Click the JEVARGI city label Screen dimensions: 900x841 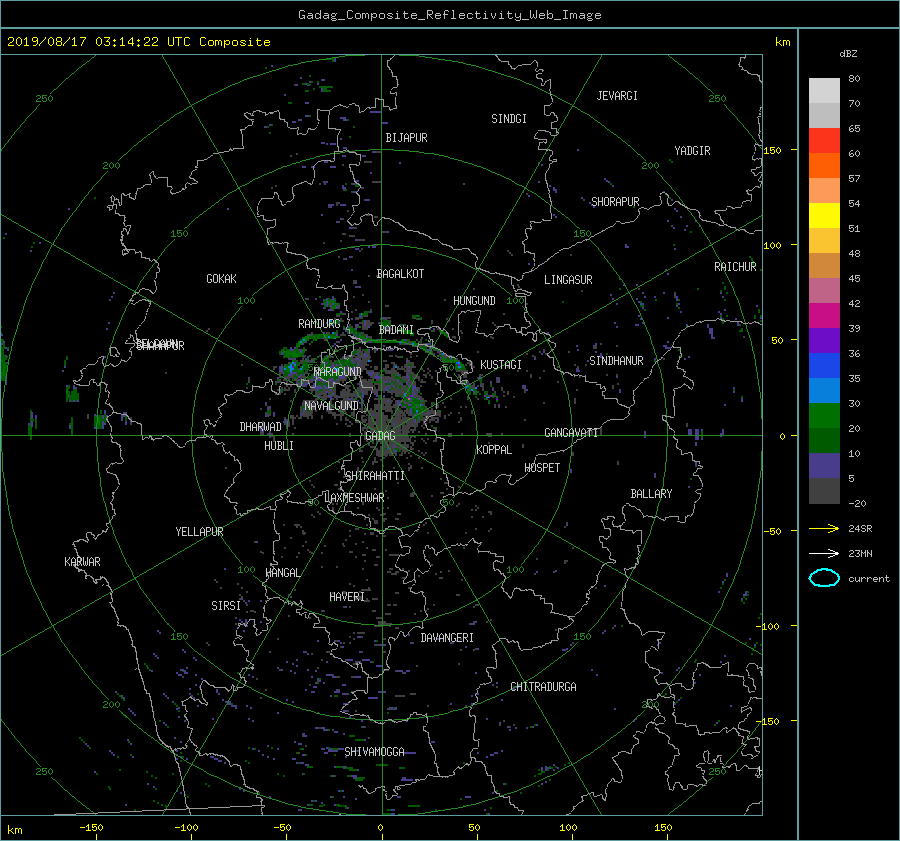617,96
